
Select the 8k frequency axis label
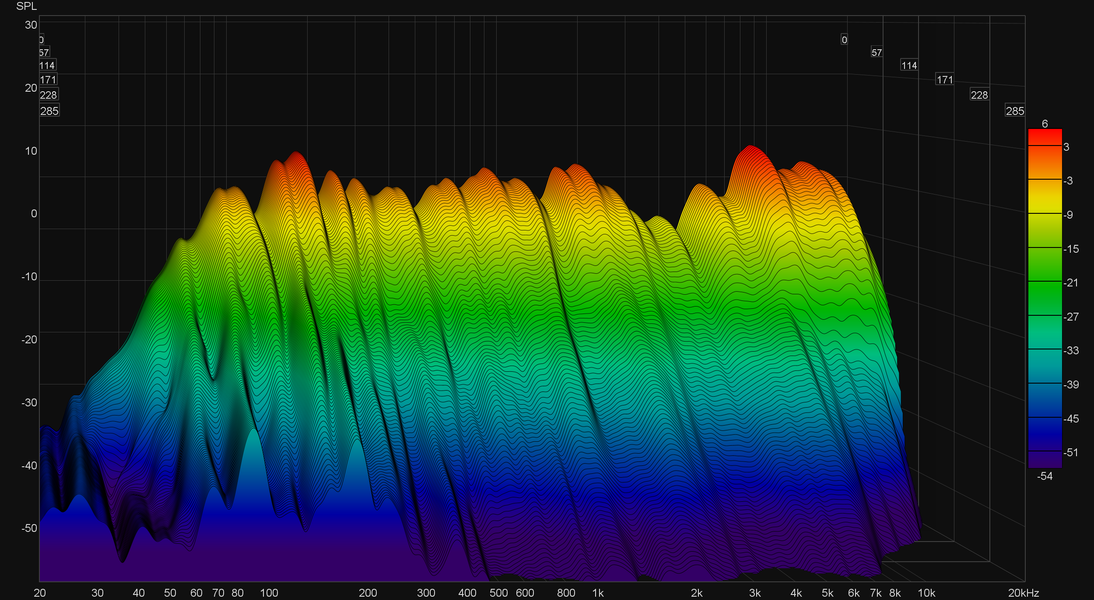click(895, 593)
